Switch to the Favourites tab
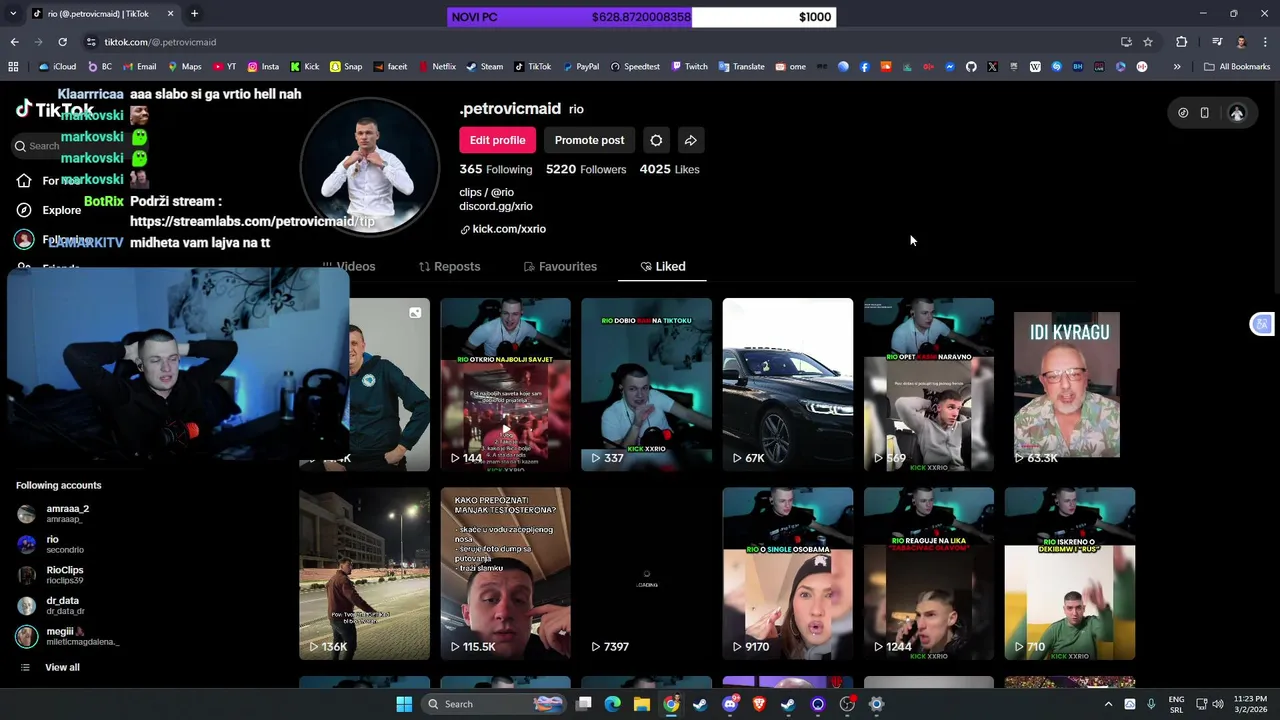This screenshot has height=720, width=1280. tap(560, 267)
